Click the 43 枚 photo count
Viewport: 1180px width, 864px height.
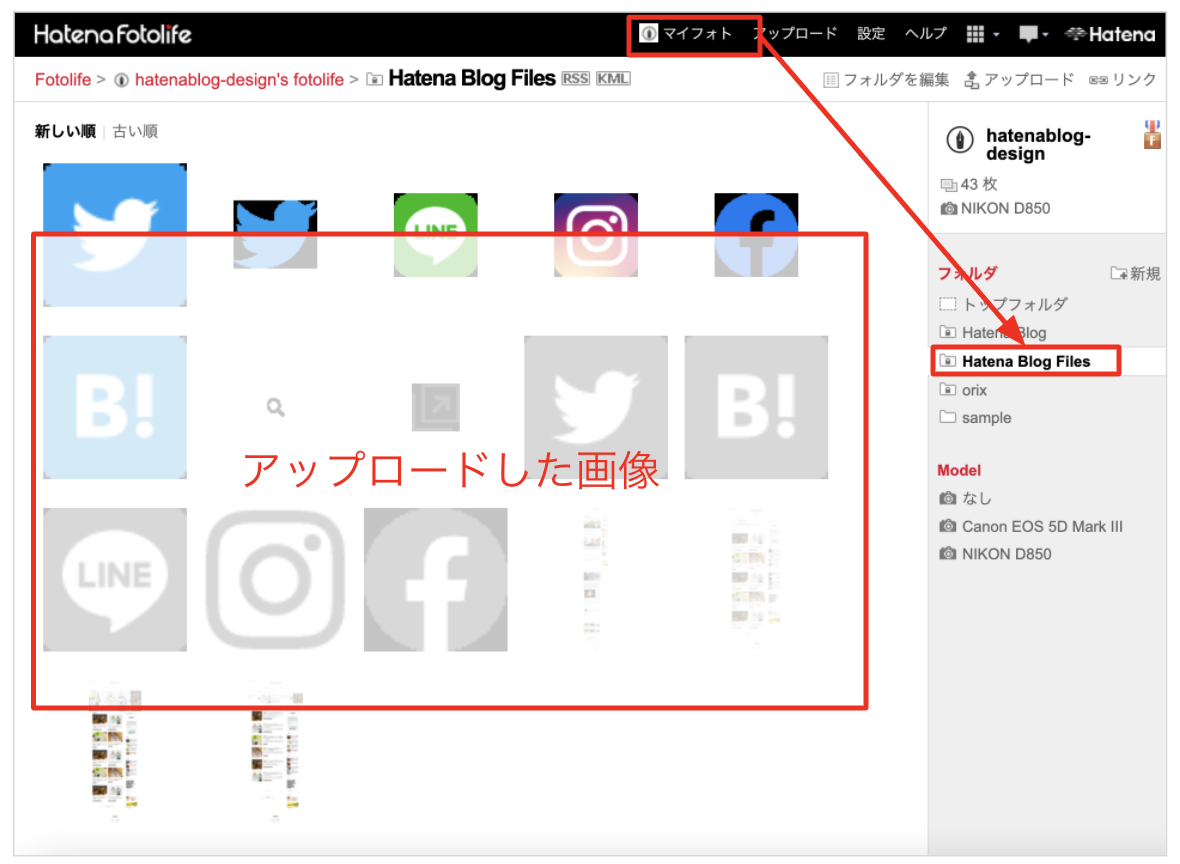[x=969, y=184]
